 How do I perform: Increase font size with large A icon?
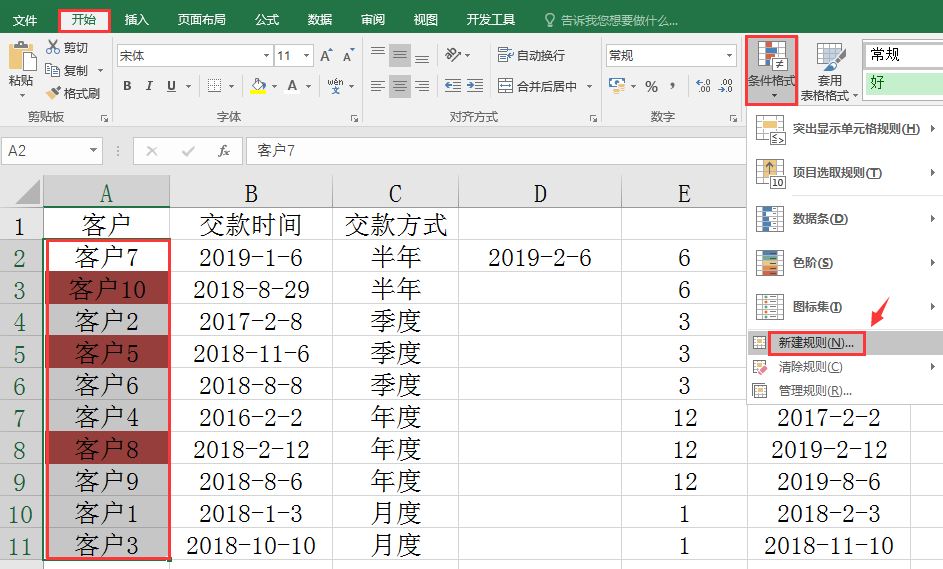pos(326,56)
